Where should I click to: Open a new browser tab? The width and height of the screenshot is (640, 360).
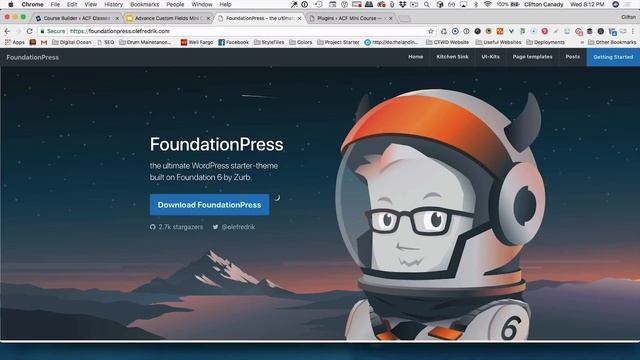point(404,19)
